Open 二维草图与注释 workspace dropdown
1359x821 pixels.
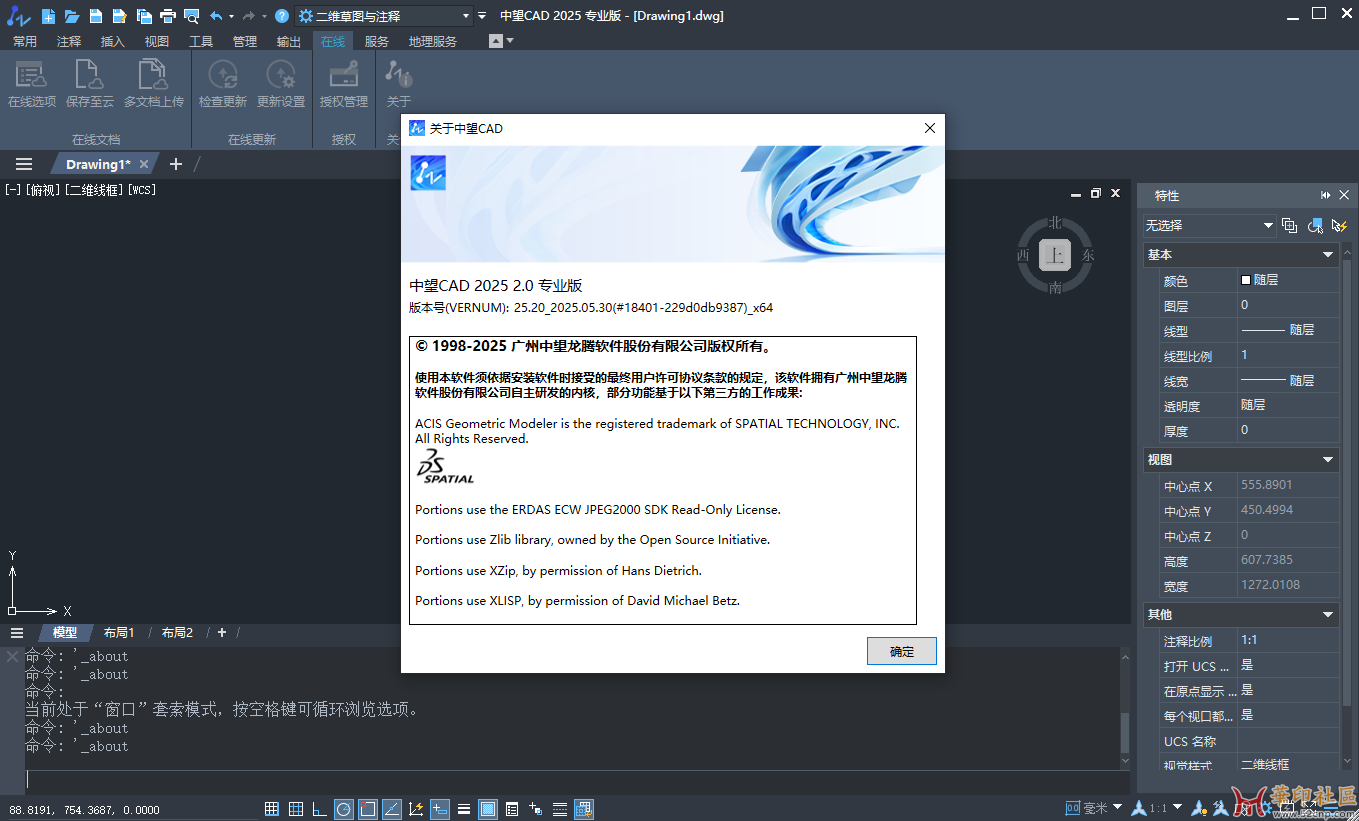[x=384, y=16]
